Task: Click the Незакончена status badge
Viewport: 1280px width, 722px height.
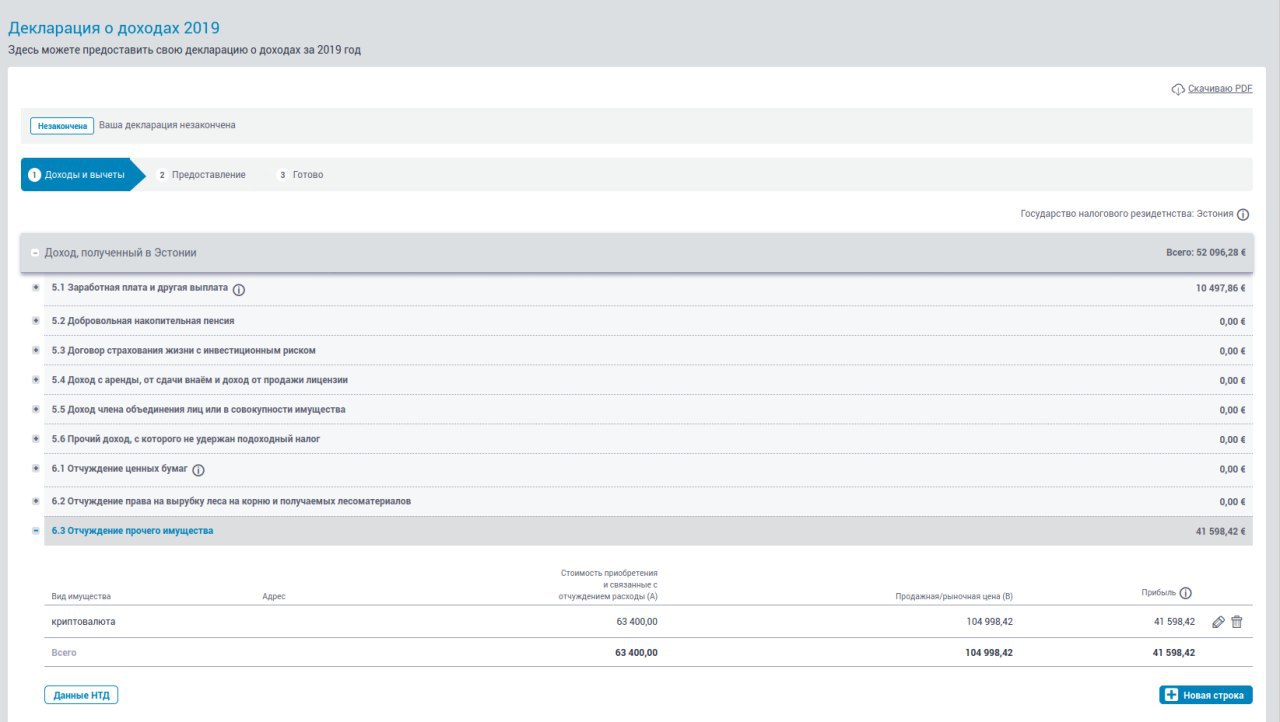Action: 62,126
